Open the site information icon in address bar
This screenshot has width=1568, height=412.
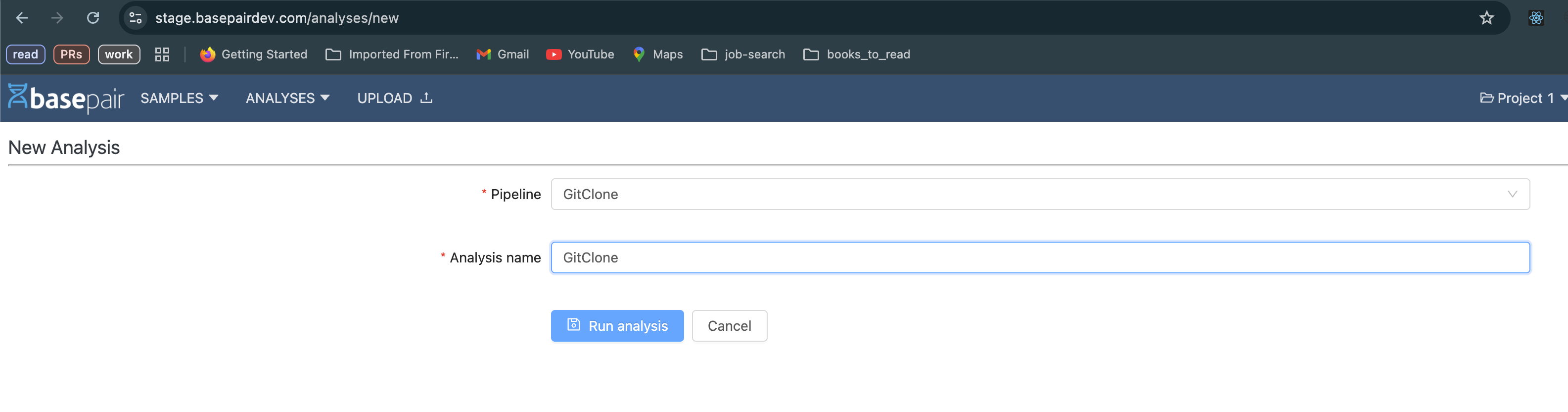(x=136, y=18)
